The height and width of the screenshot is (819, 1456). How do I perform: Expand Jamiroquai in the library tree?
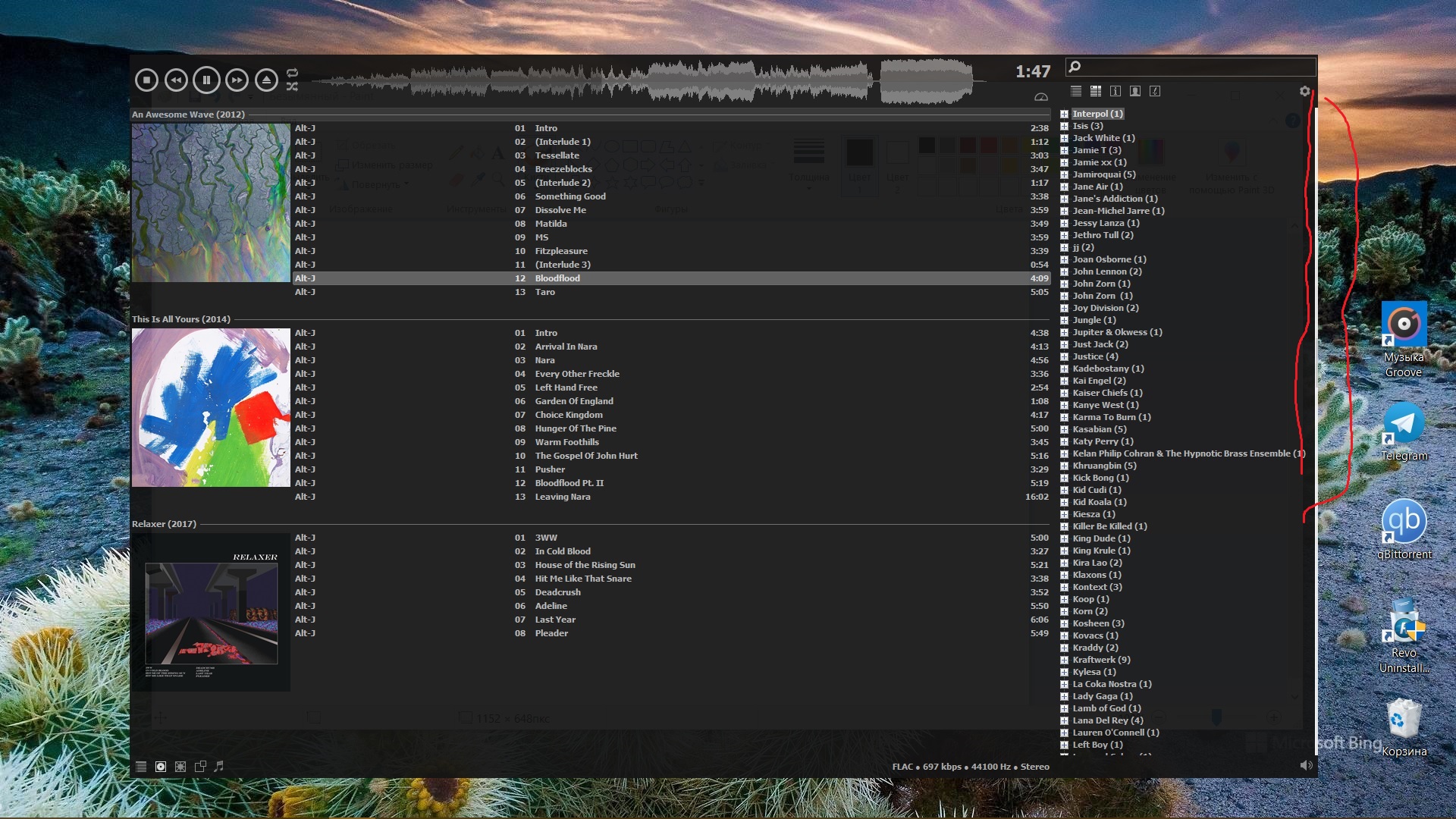pos(1064,174)
